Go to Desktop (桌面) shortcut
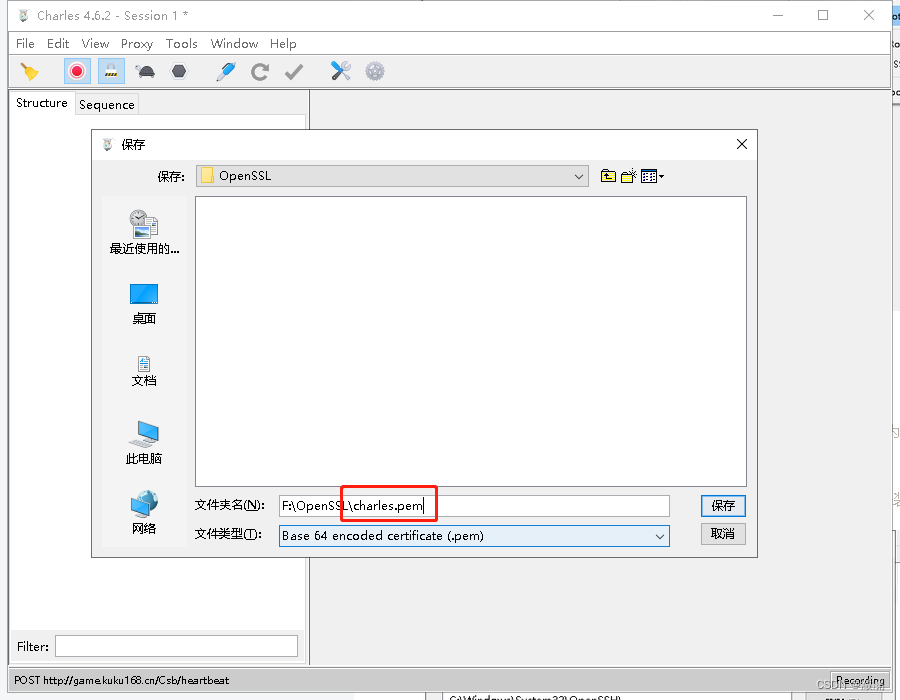This screenshot has height=700, width=900. tap(144, 304)
